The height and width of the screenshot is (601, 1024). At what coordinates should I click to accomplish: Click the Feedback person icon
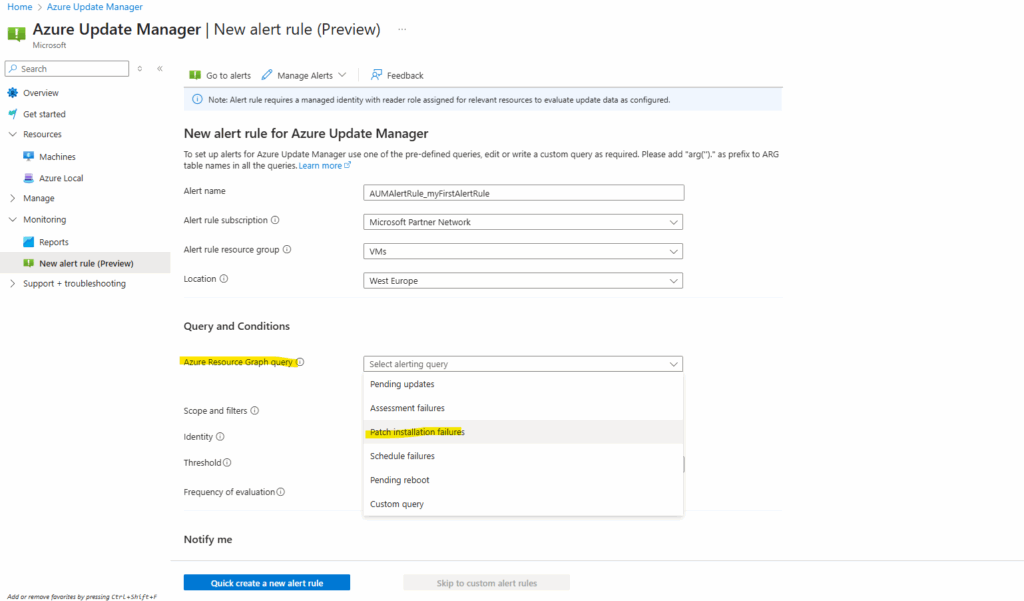pos(376,75)
